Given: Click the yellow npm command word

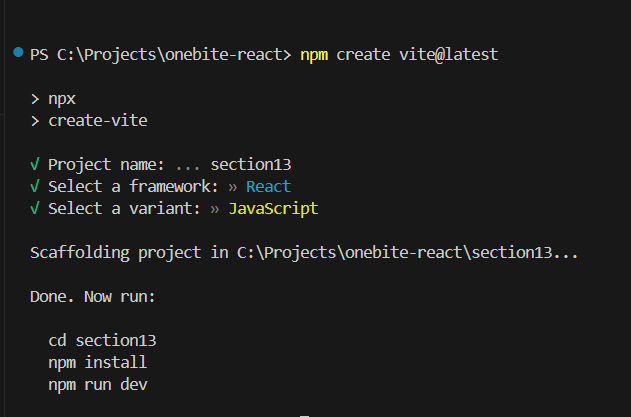Looking at the screenshot, I should [x=314, y=55].
